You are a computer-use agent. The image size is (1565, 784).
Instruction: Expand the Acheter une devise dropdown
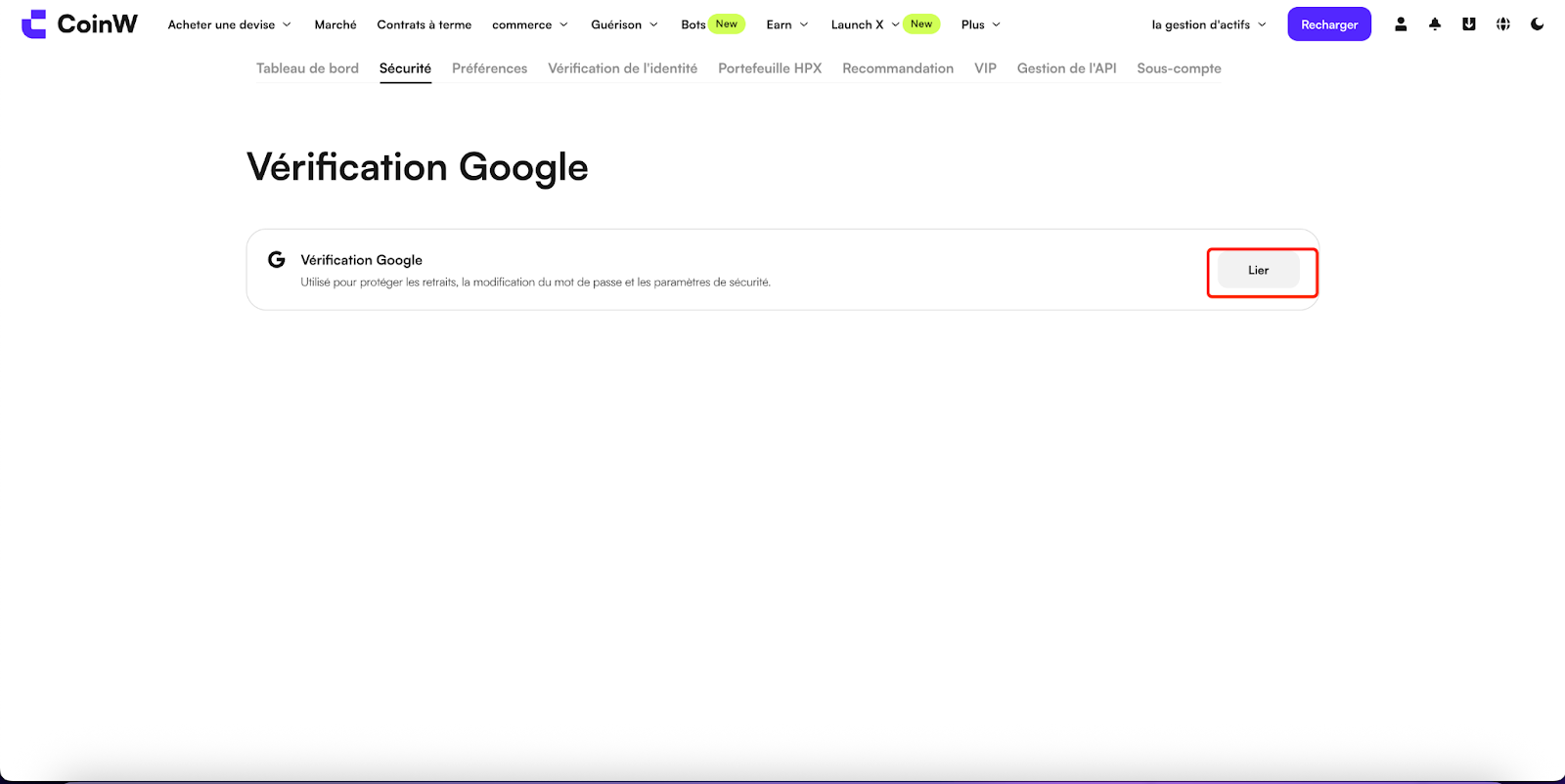click(x=230, y=24)
